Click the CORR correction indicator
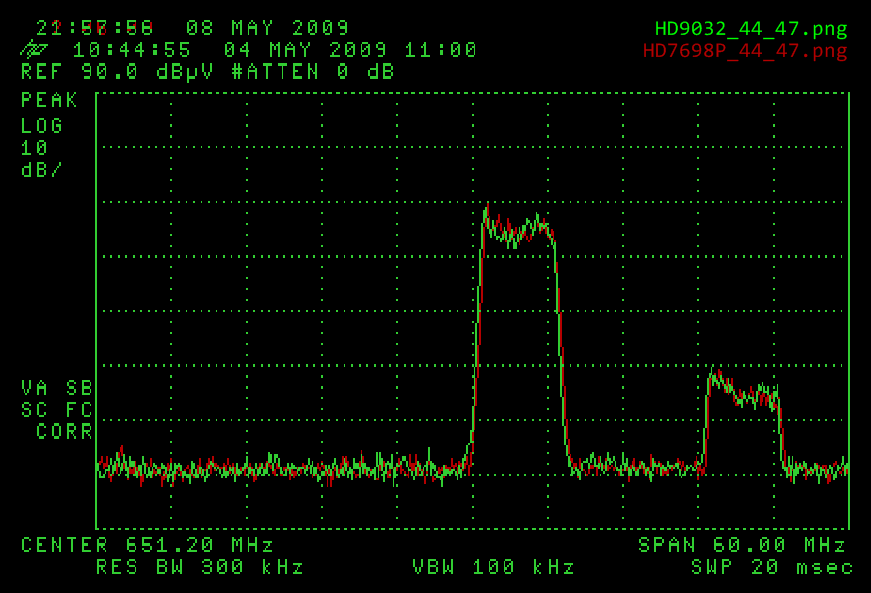The height and width of the screenshot is (593, 871). 64,432
